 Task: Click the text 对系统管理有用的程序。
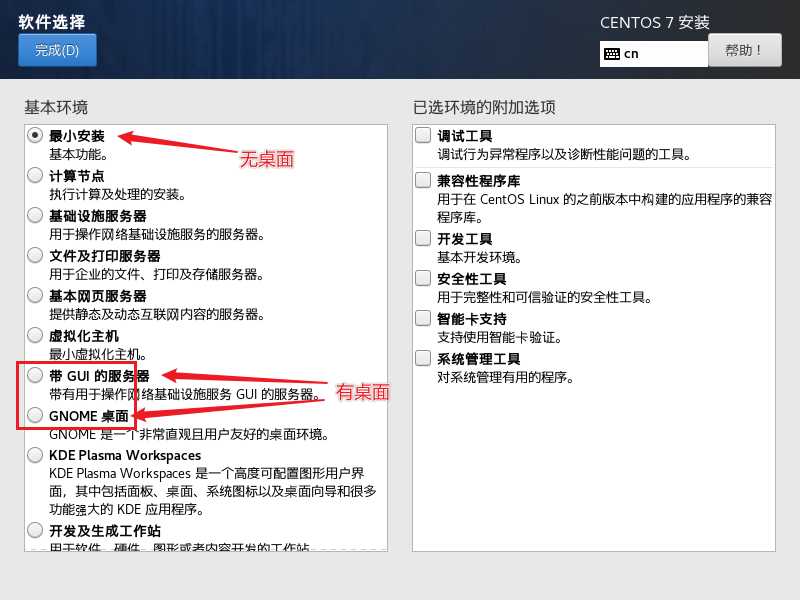point(506,378)
